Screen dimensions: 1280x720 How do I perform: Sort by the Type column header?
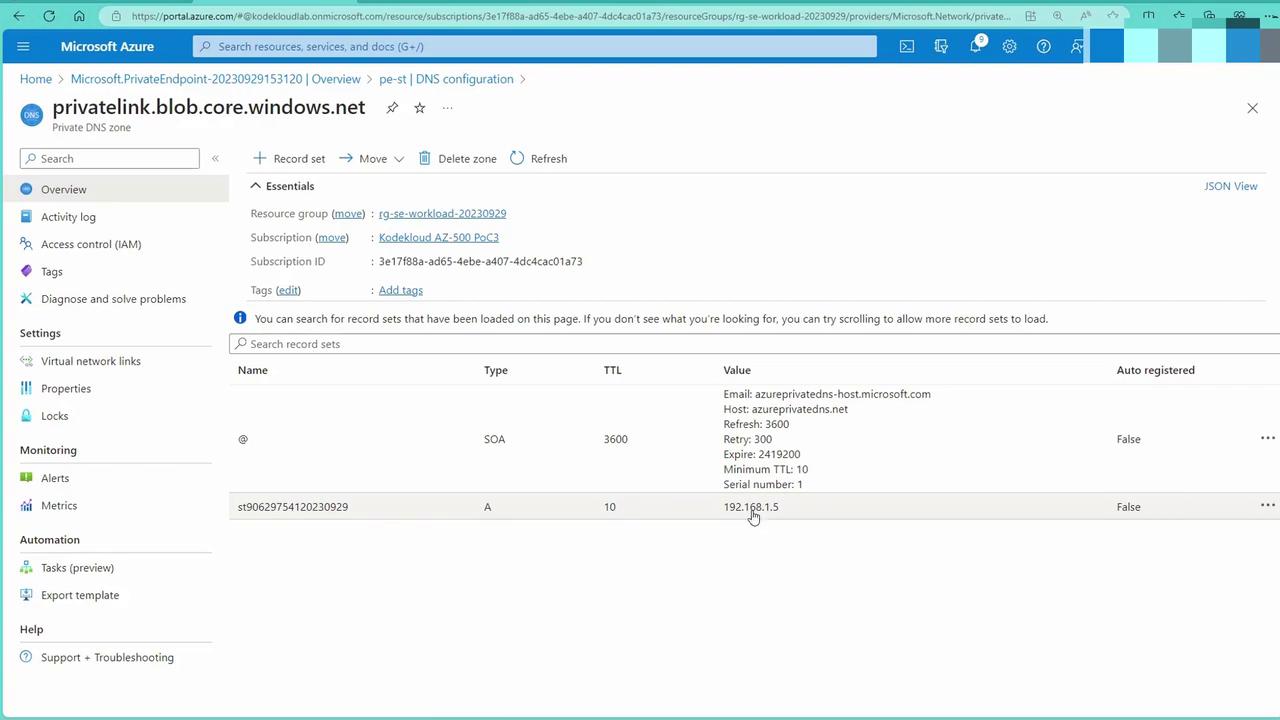point(496,370)
